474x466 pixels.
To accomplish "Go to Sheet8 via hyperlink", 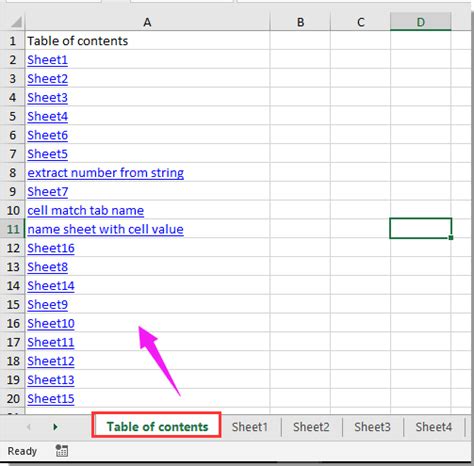I will tap(47, 267).
